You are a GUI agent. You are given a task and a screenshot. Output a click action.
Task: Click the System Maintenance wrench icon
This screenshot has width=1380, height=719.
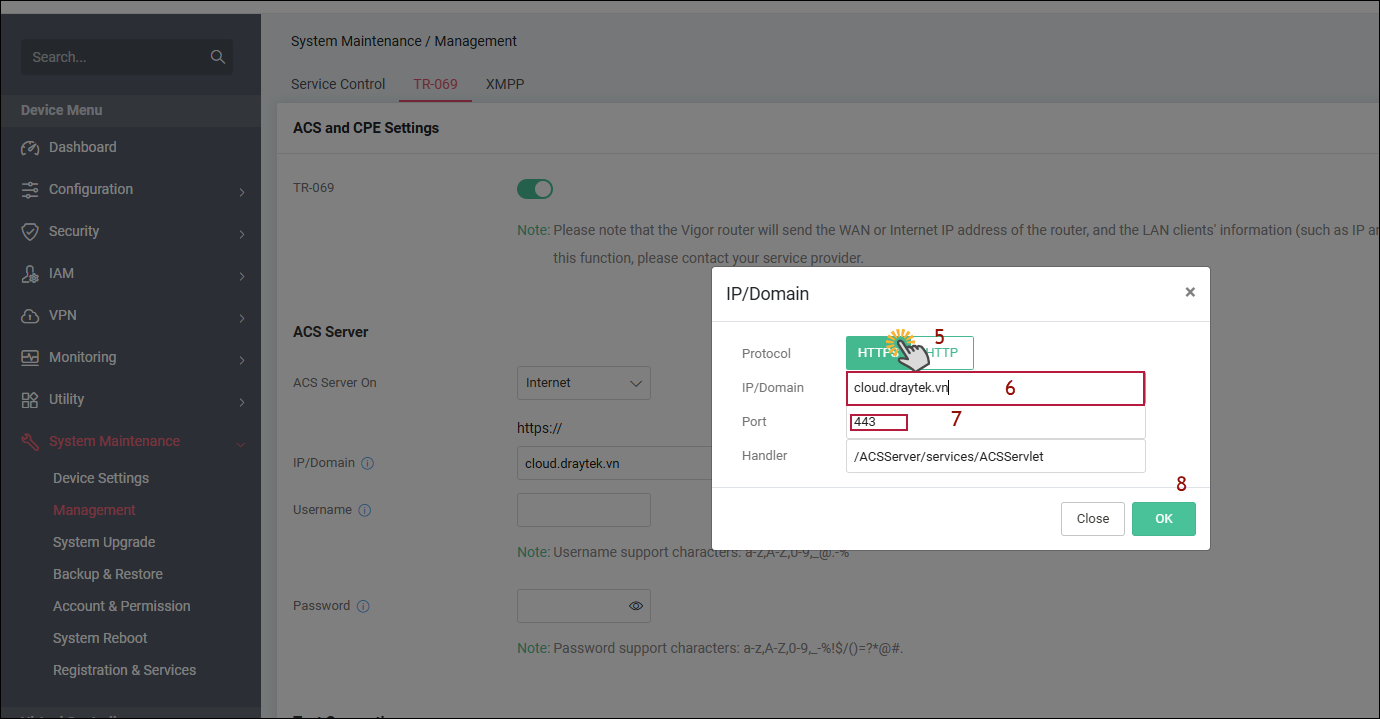point(30,442)
